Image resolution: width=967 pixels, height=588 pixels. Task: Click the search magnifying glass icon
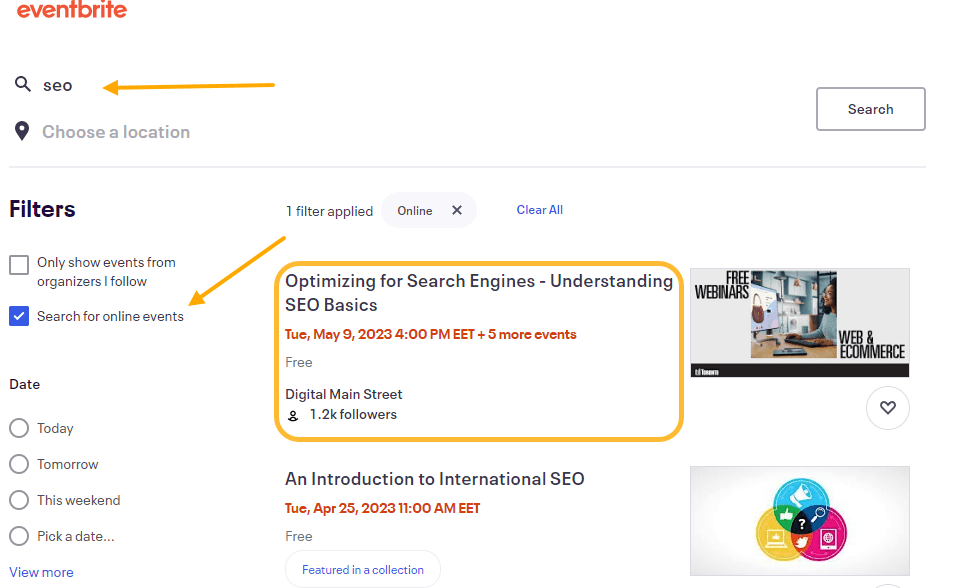[22, 84]
